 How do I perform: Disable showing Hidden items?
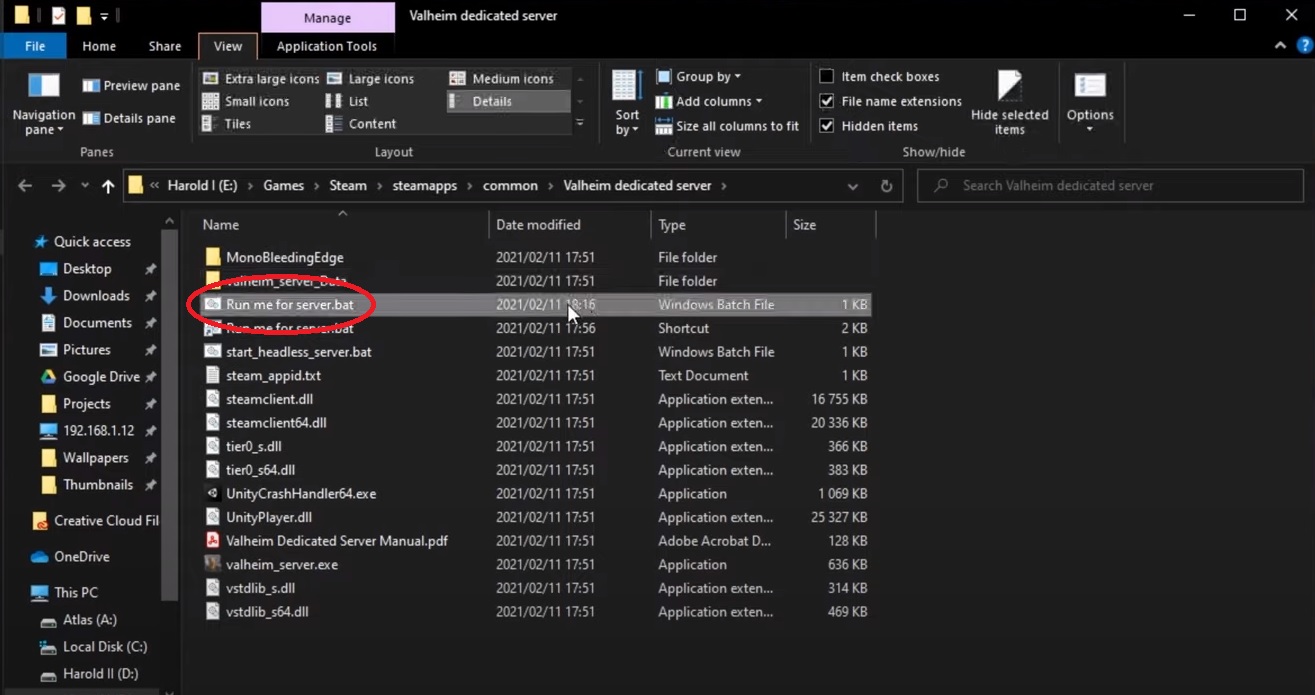(x=827, y=125)
